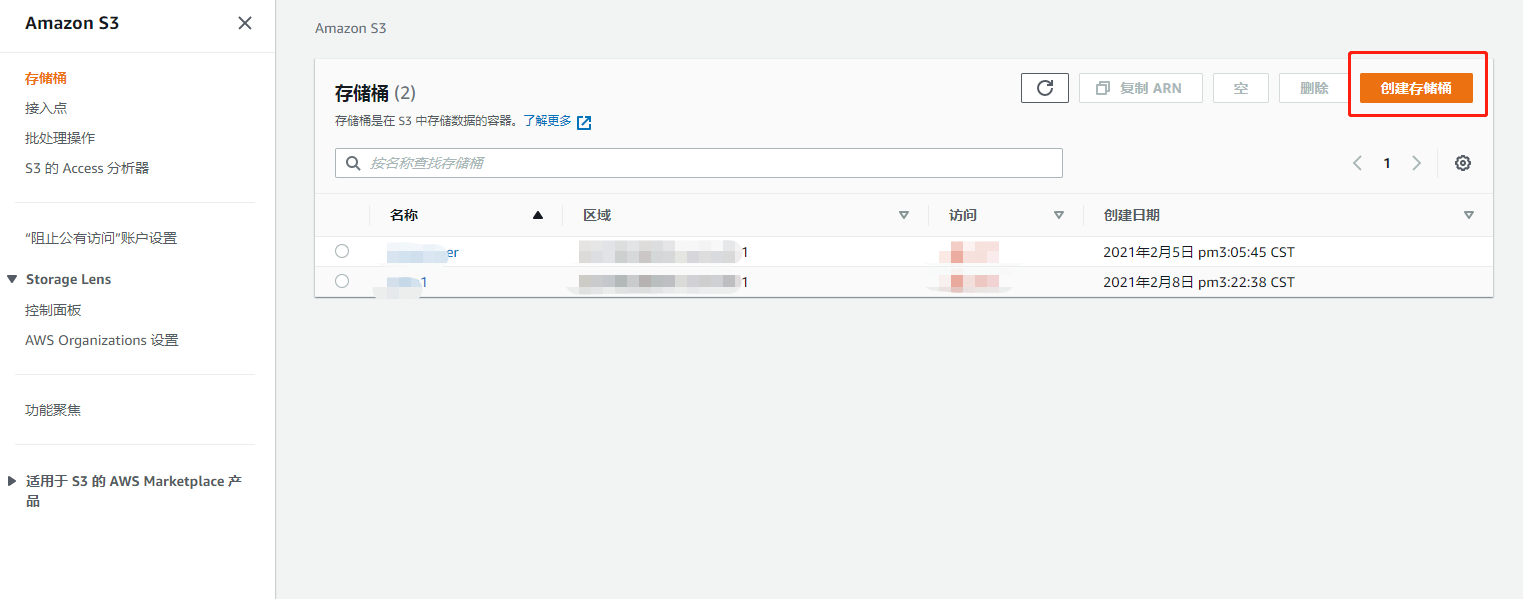Click the search magnifier icon

coord(352,163)
